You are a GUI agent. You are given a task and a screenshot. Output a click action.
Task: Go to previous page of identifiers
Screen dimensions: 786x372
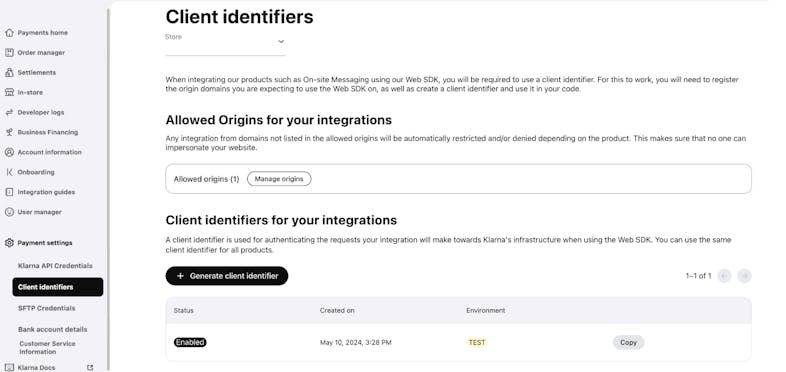724,276
